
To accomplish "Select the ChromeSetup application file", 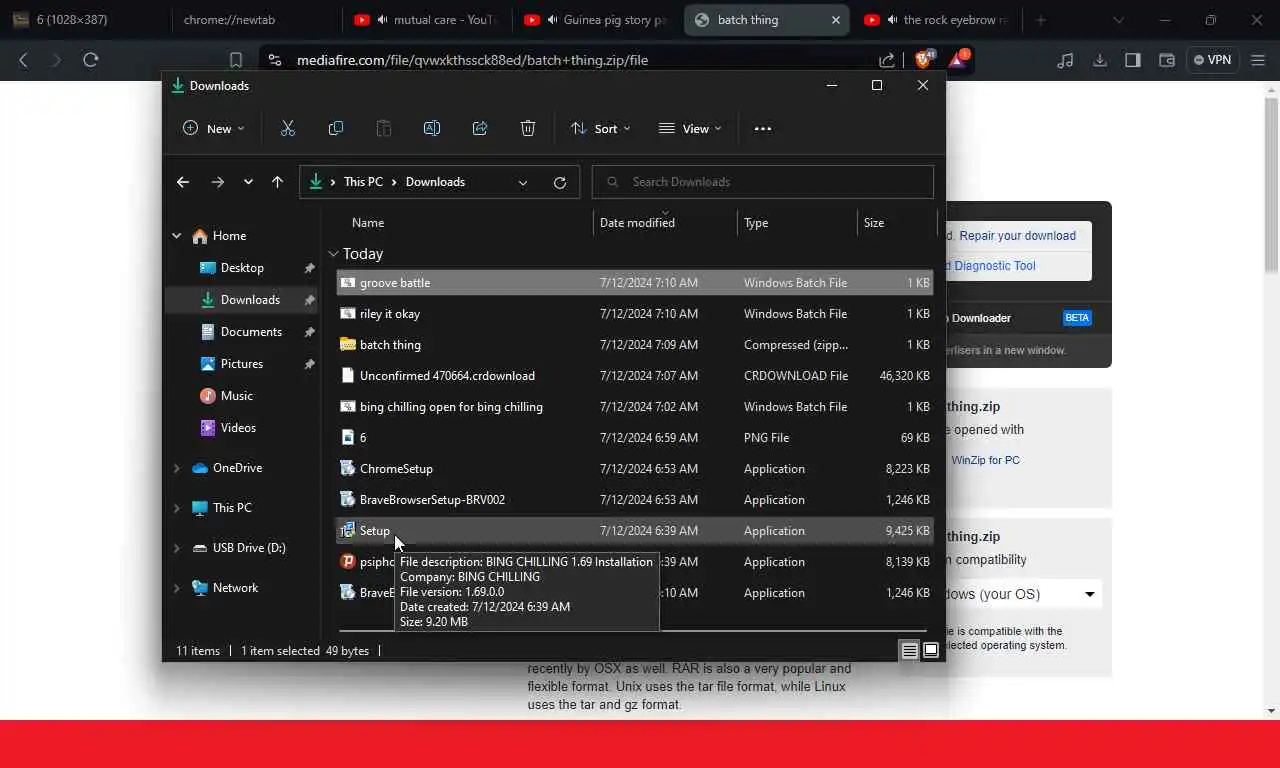I will [x=635, y=469].
